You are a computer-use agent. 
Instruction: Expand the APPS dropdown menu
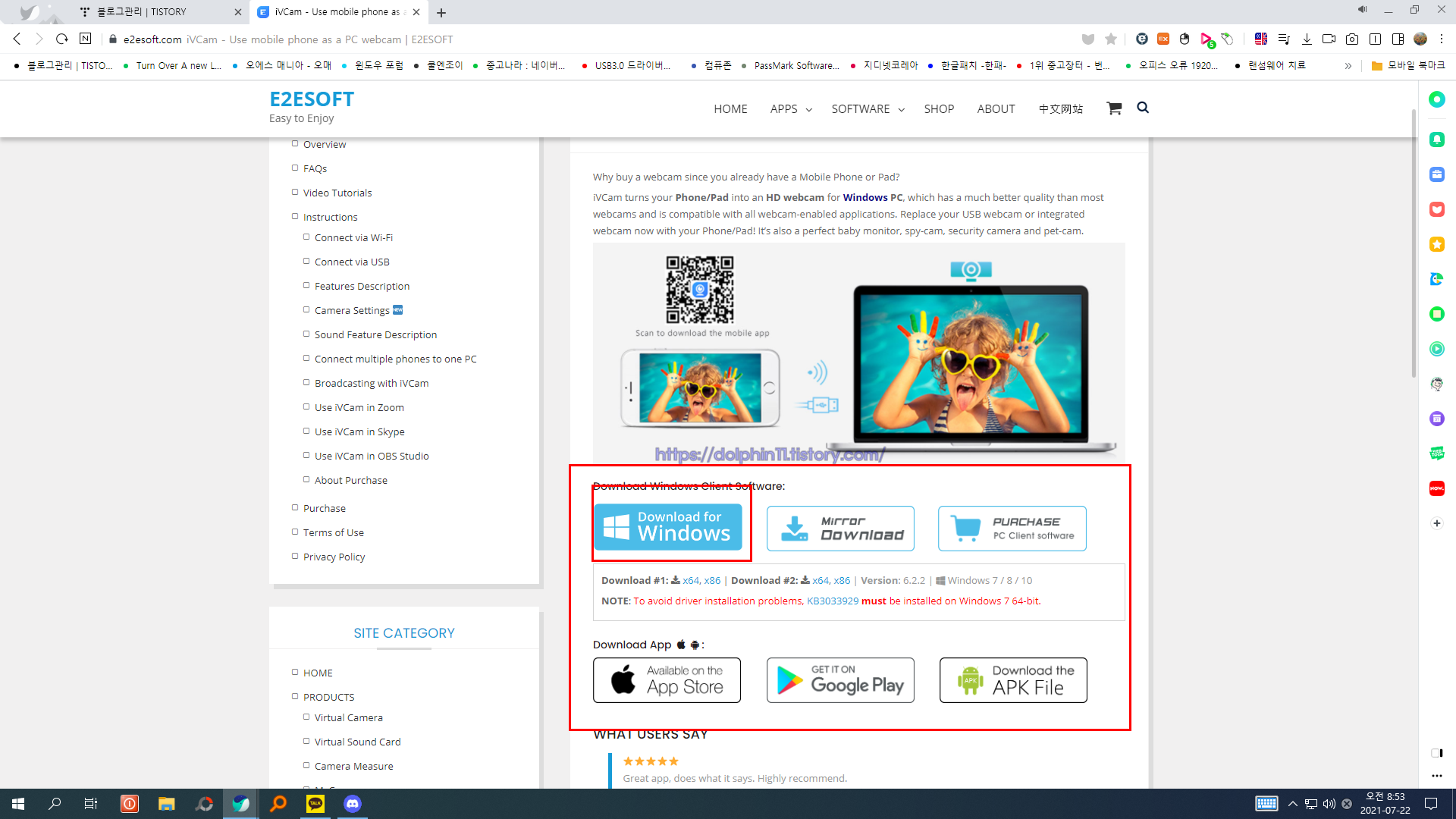(791, 109)
